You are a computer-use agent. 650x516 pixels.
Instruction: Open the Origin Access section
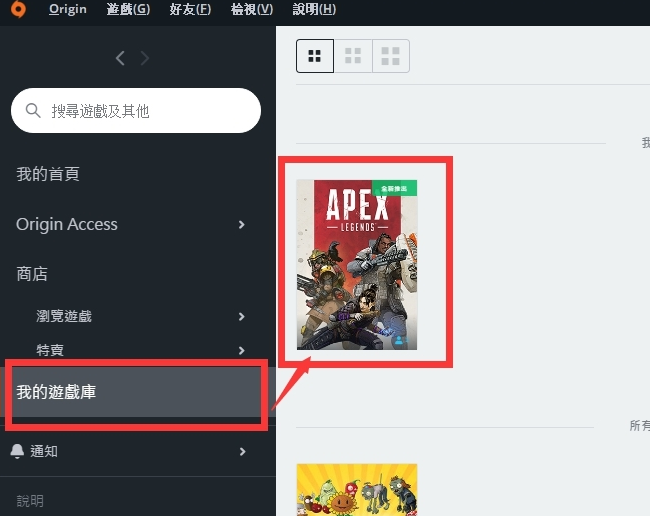coord(67,224)
